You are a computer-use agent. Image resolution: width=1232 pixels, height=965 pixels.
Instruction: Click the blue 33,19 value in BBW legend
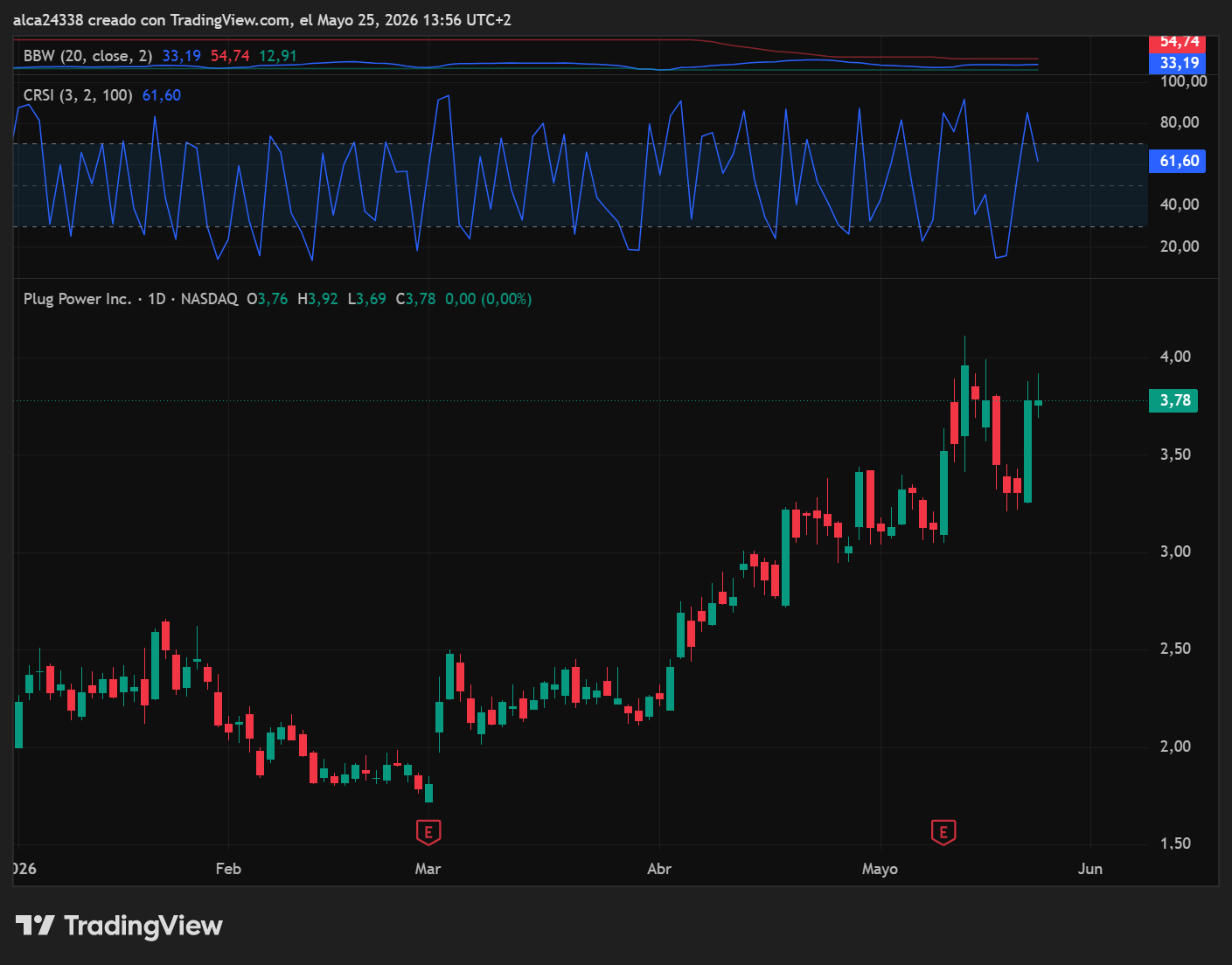click(x=181, y=56)
